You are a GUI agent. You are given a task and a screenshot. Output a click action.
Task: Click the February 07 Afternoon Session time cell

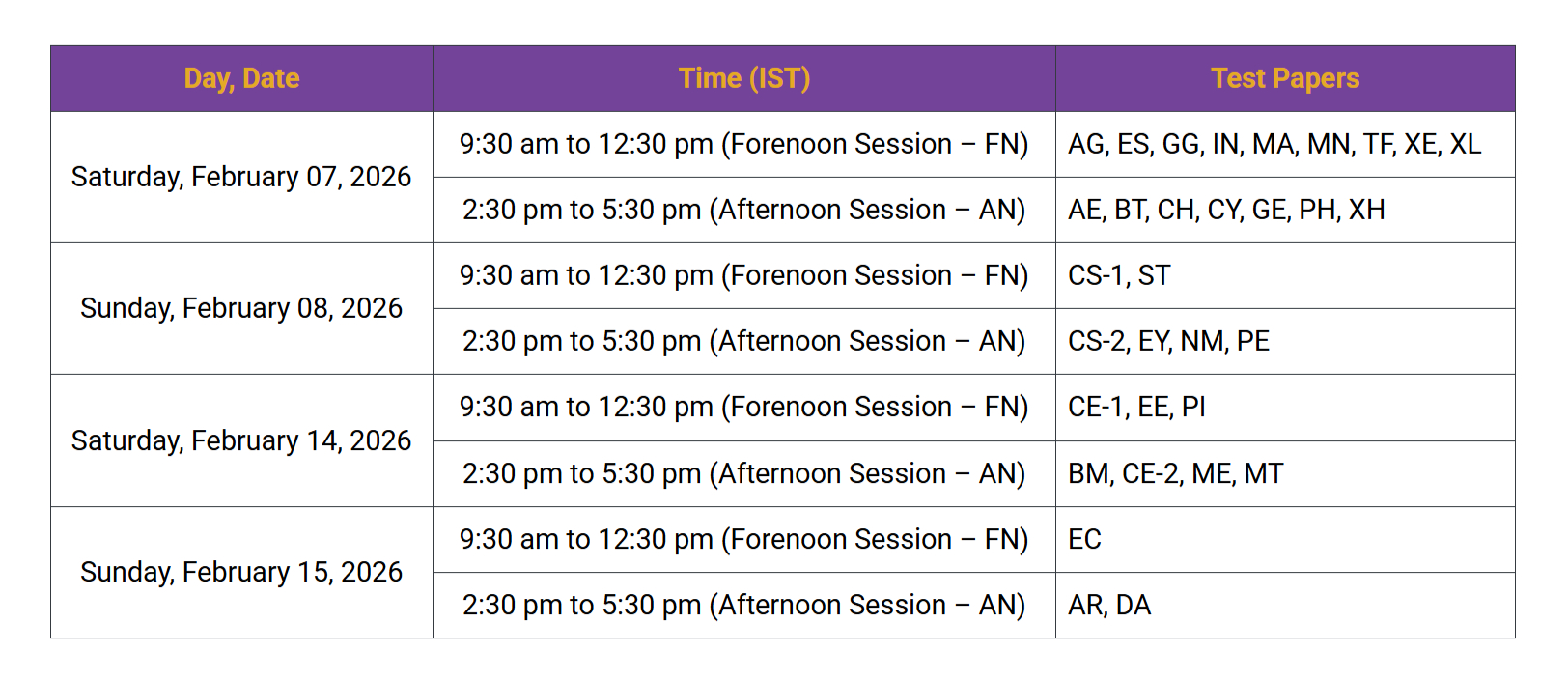pos(743,210)
